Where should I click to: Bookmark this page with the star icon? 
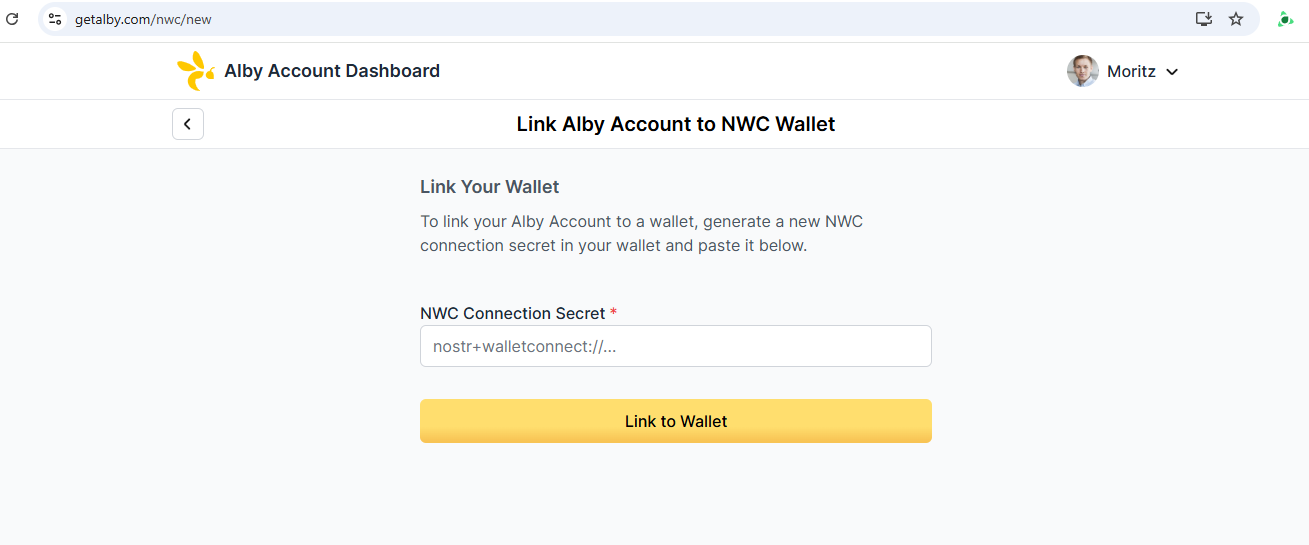pos(1236,19)
